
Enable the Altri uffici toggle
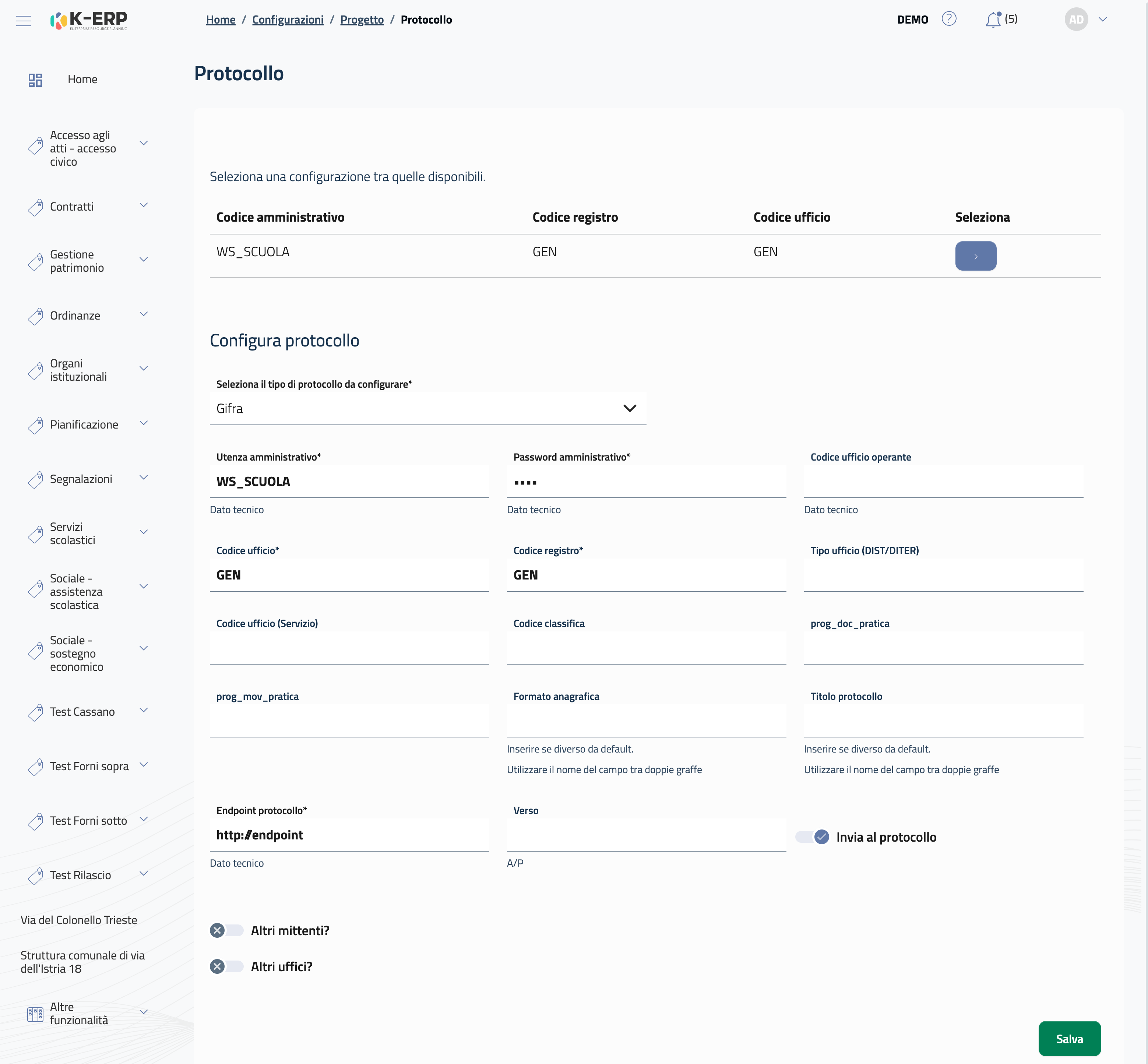click(x=226, y=967)
